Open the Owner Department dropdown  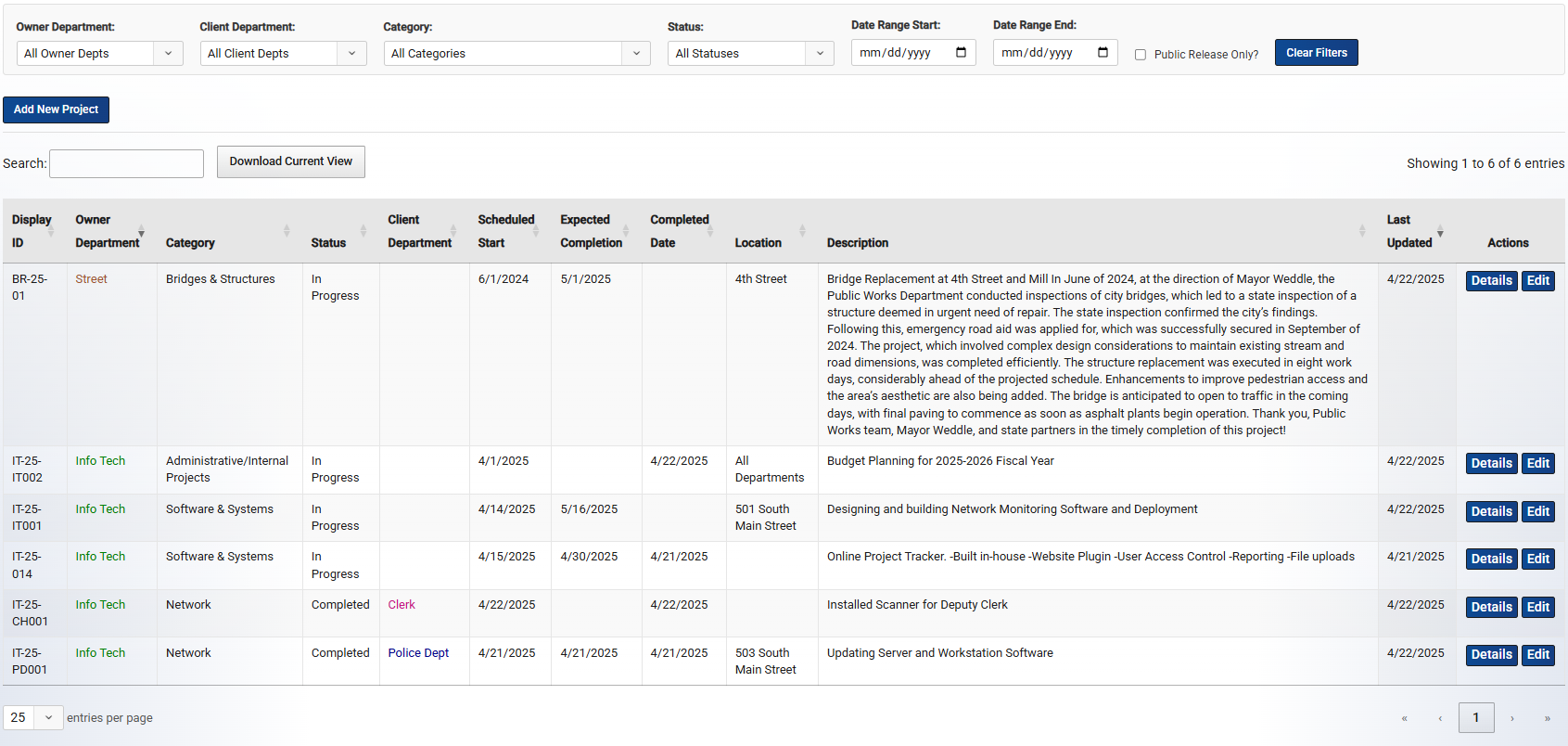[99, 54]
